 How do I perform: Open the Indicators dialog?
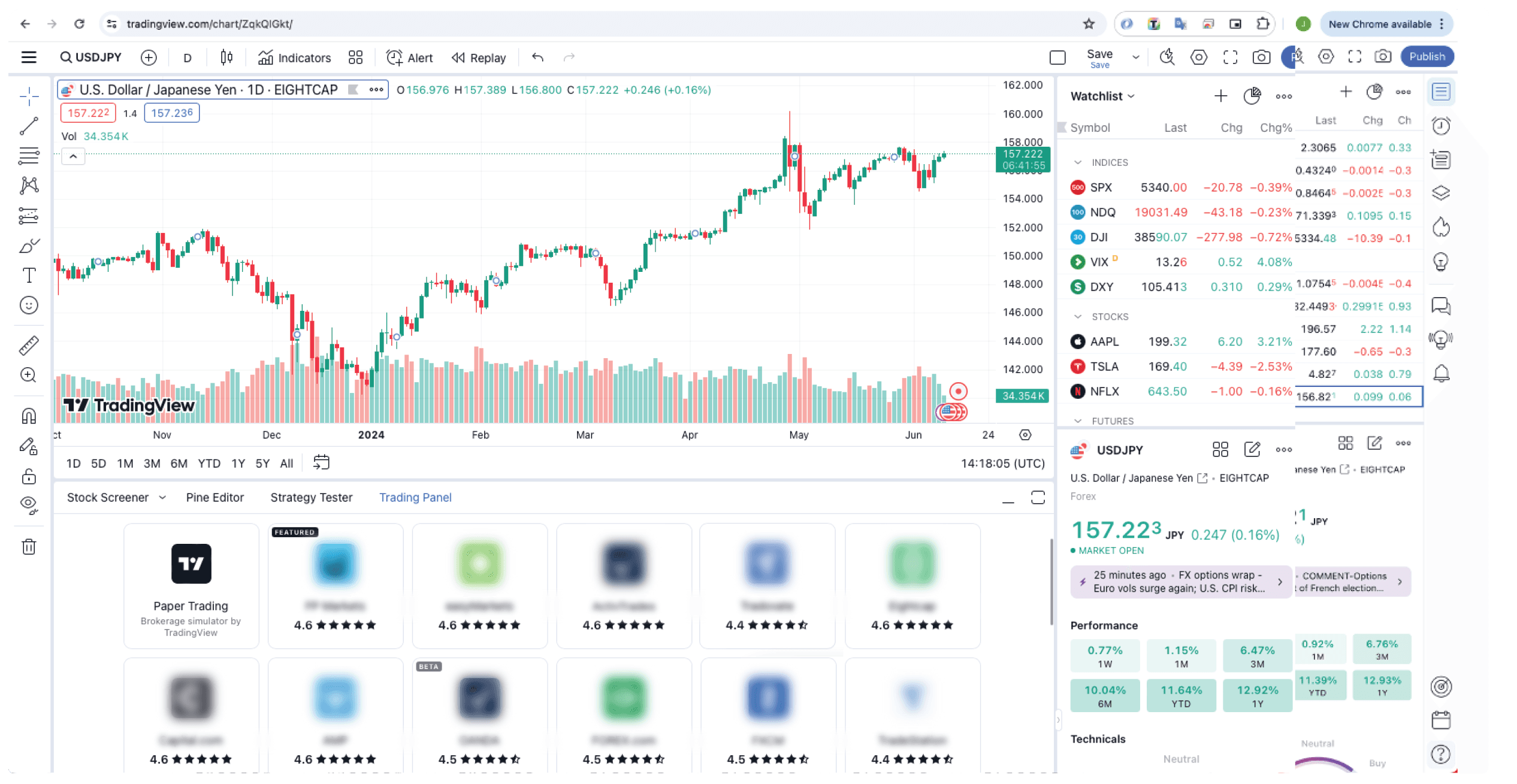294,57
